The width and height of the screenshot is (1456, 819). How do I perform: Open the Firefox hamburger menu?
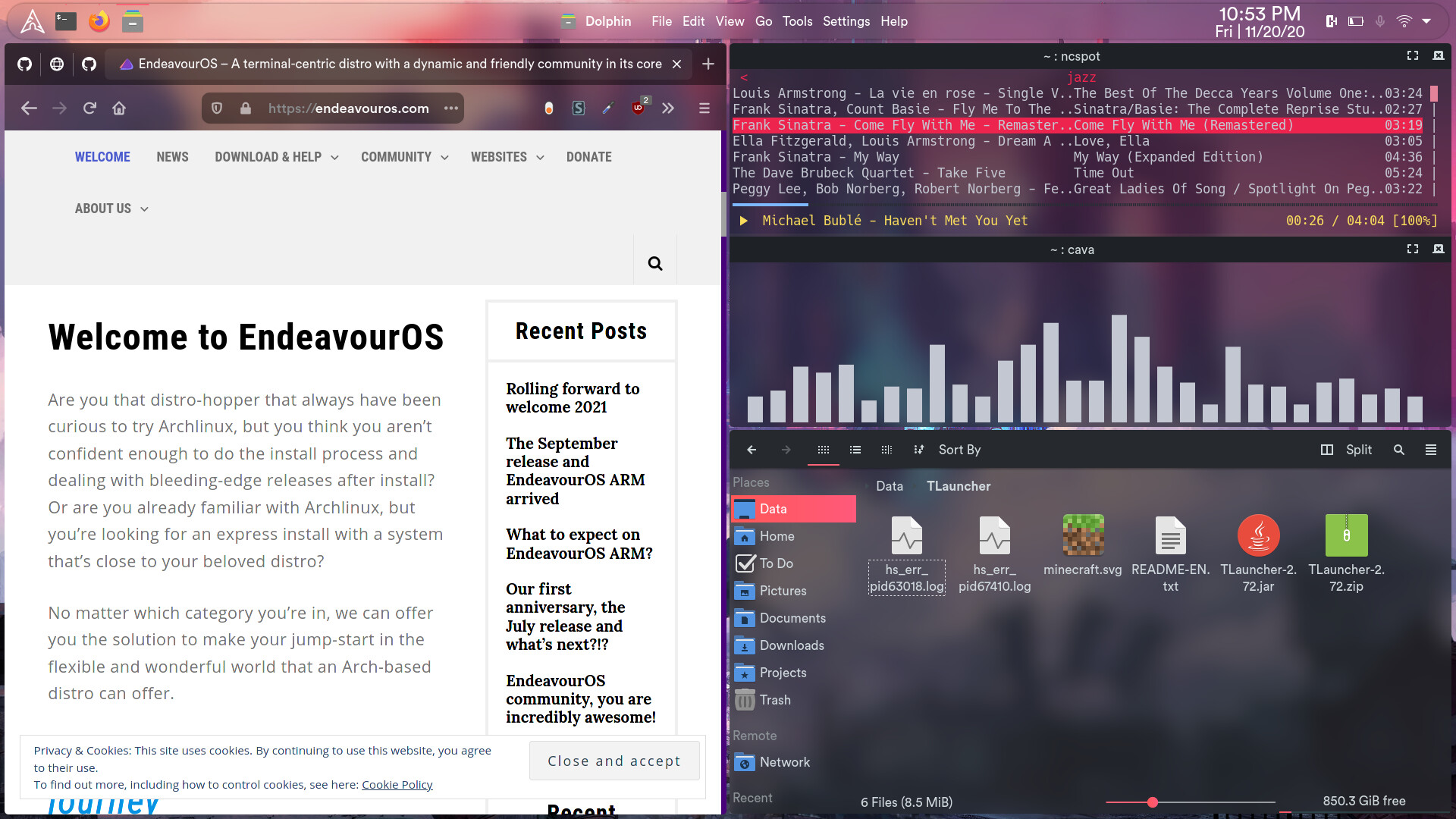(x=704, y=108)
